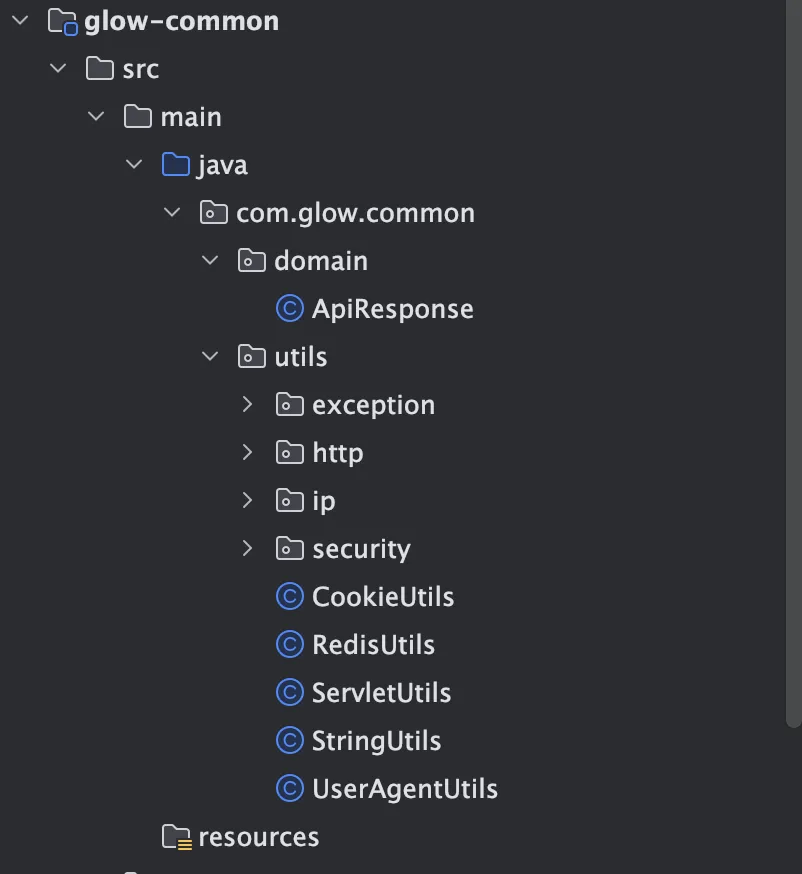This screenshot has height=874, width=802.
Task: Collapse the utils package
Action: coord(210,357)
